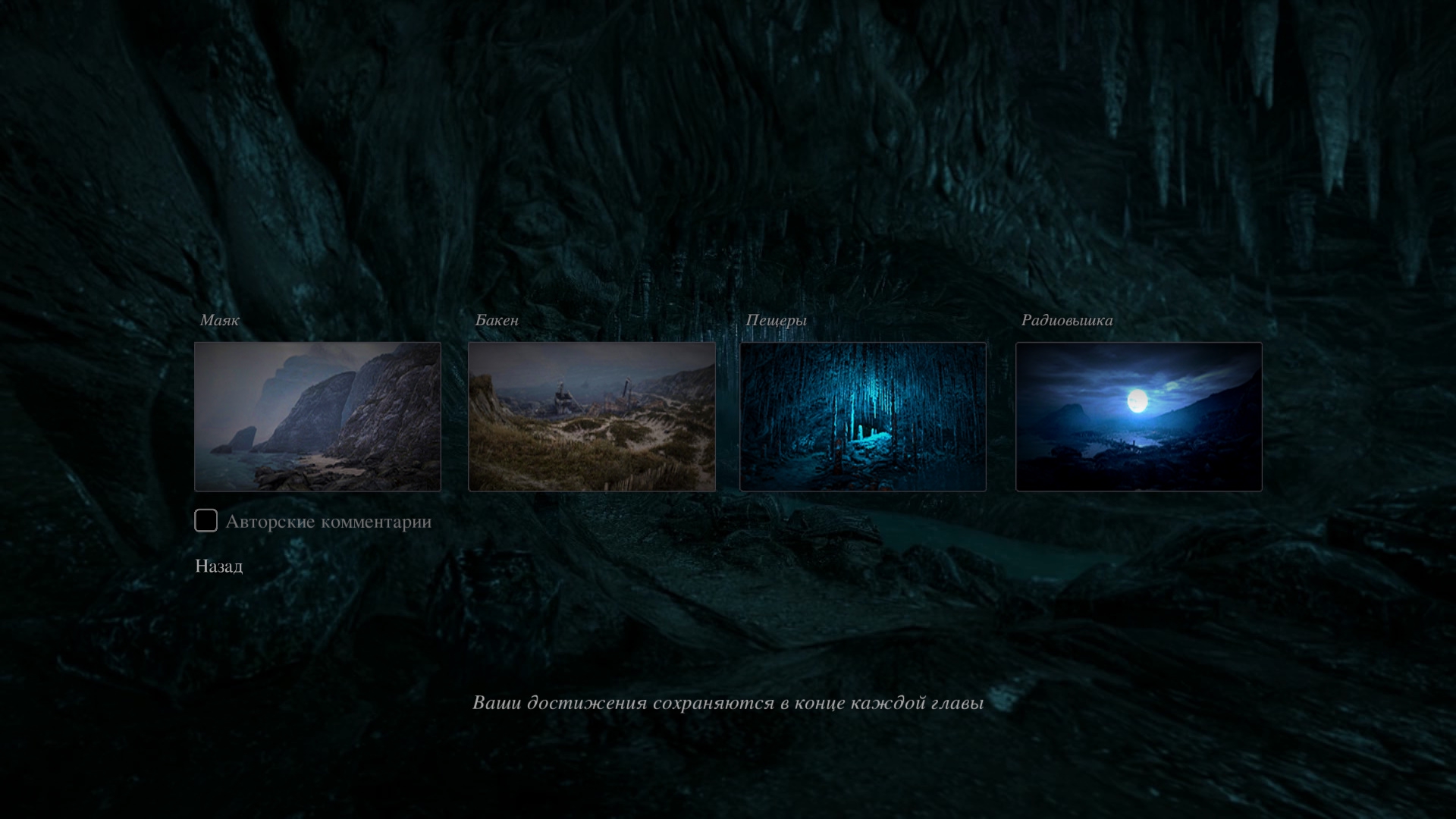Click the Маяк chapter title
1456x819 pixels.
pos(220,320)
